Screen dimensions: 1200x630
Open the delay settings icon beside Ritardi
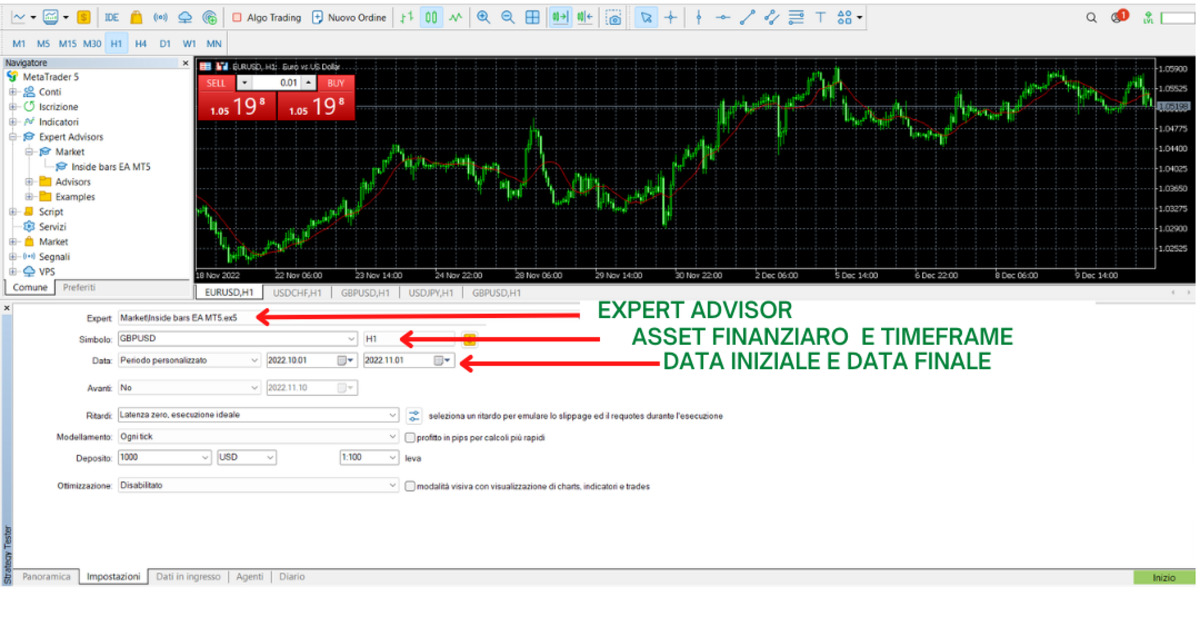[x=415, y=415]
